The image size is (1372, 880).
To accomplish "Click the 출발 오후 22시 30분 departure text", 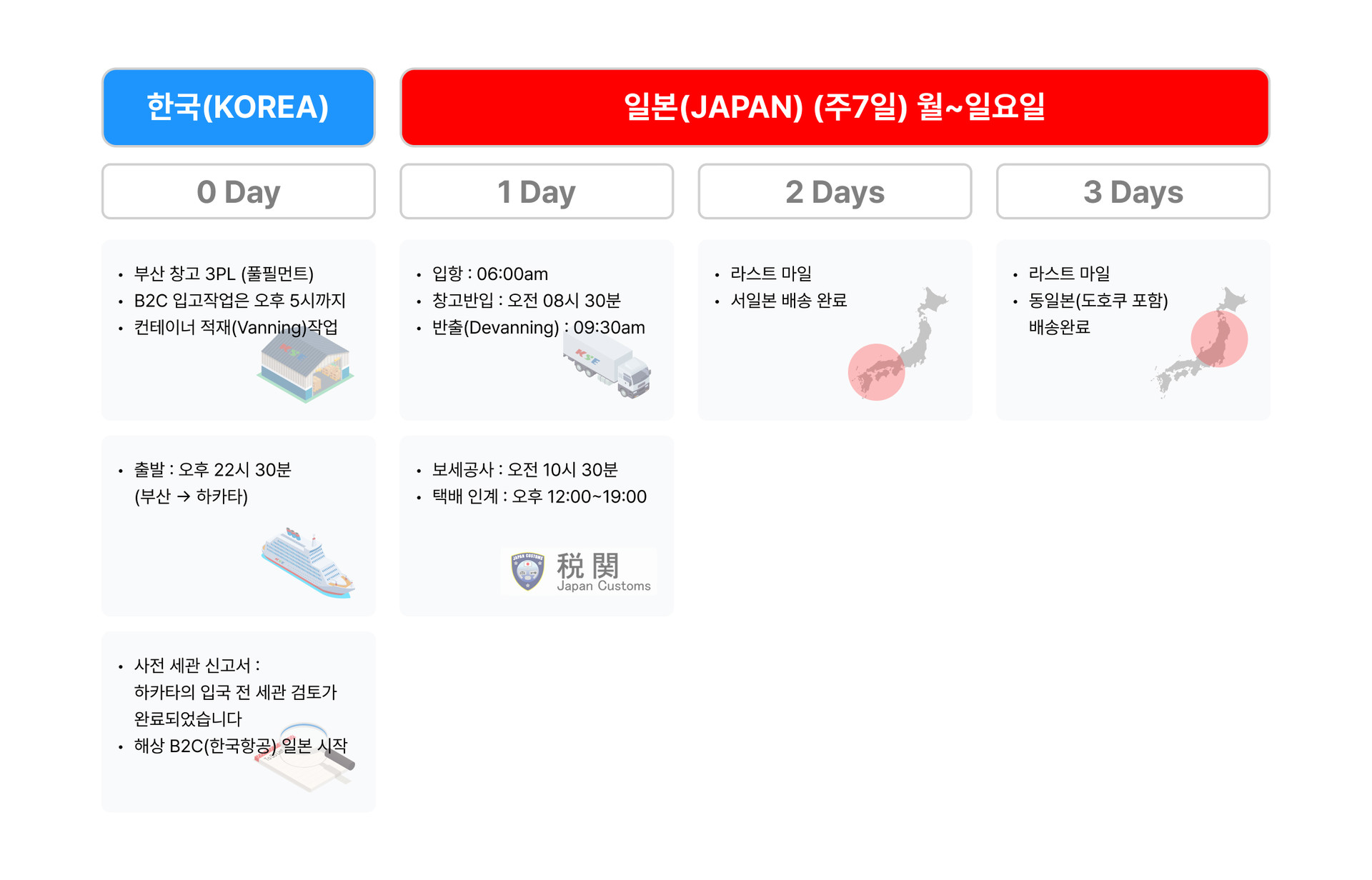I will (213, 470).
